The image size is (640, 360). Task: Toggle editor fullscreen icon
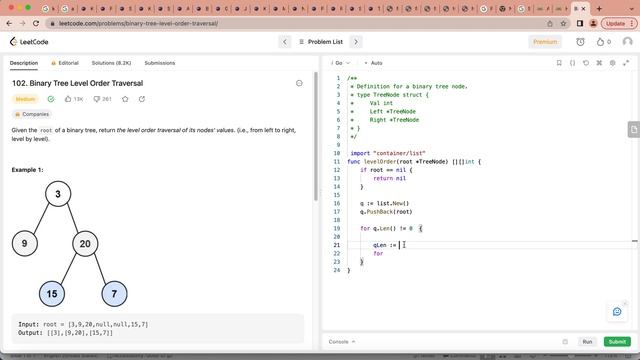(626, 63)
